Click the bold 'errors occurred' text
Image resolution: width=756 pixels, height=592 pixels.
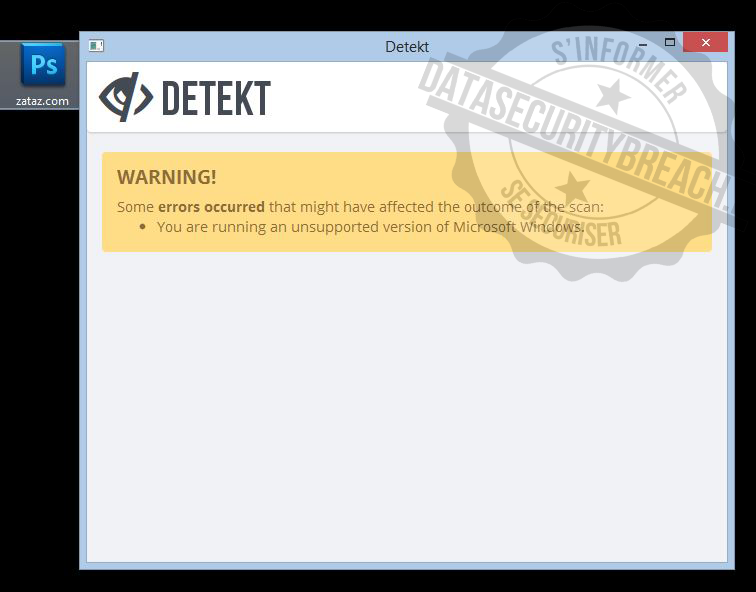point(211,207)
